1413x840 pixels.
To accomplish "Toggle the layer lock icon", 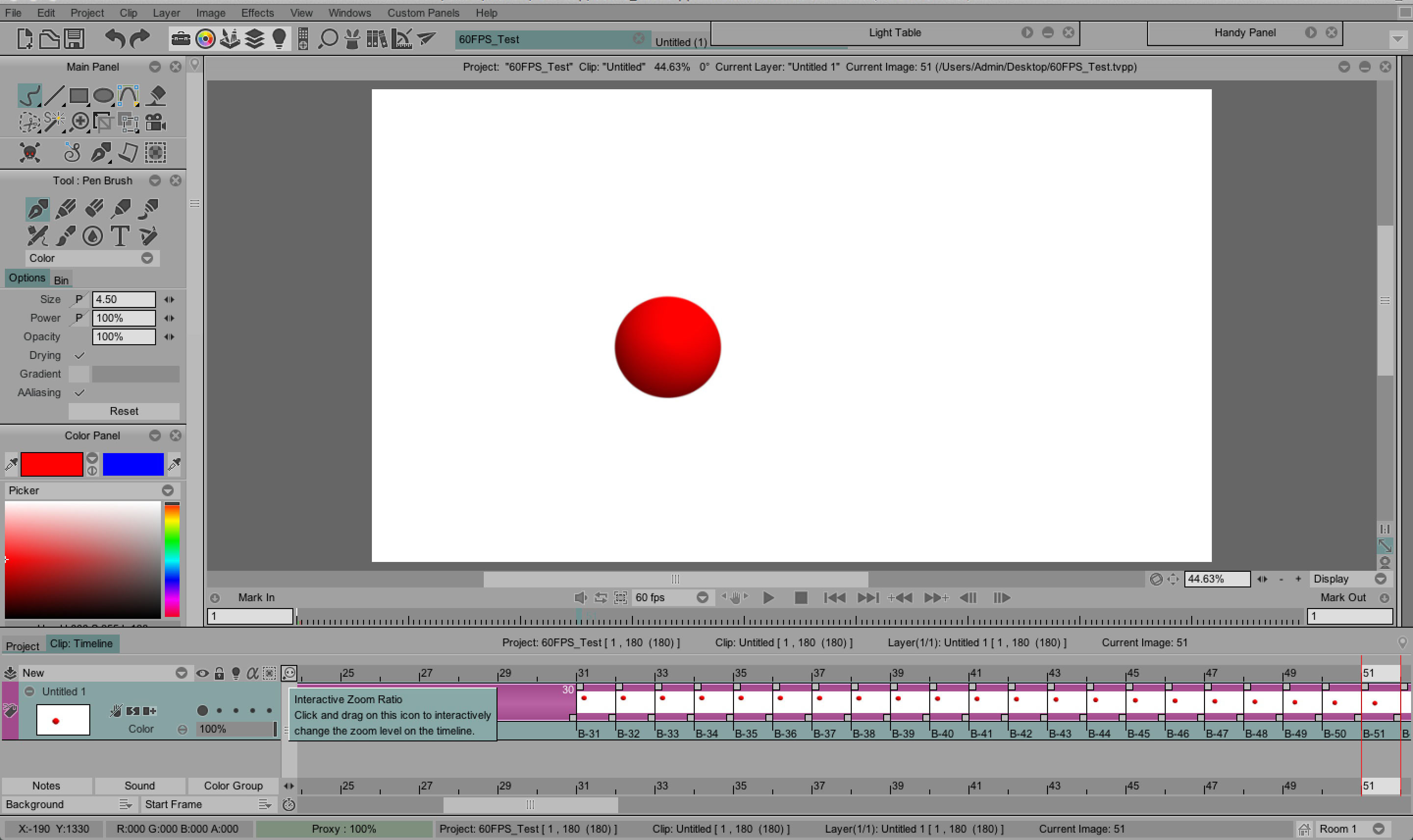I will tap(219, 673).
